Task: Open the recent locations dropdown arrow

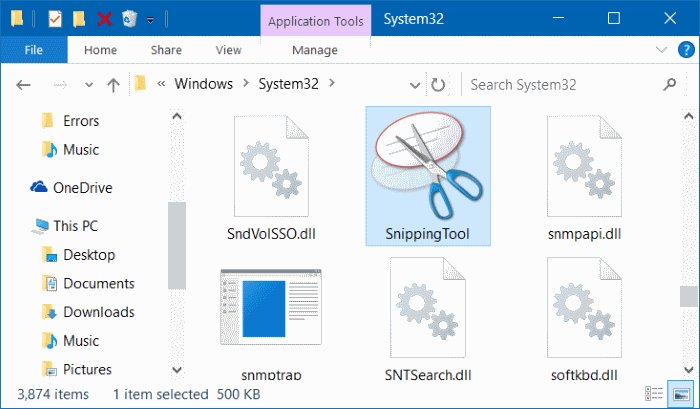Action: [89, 85]
